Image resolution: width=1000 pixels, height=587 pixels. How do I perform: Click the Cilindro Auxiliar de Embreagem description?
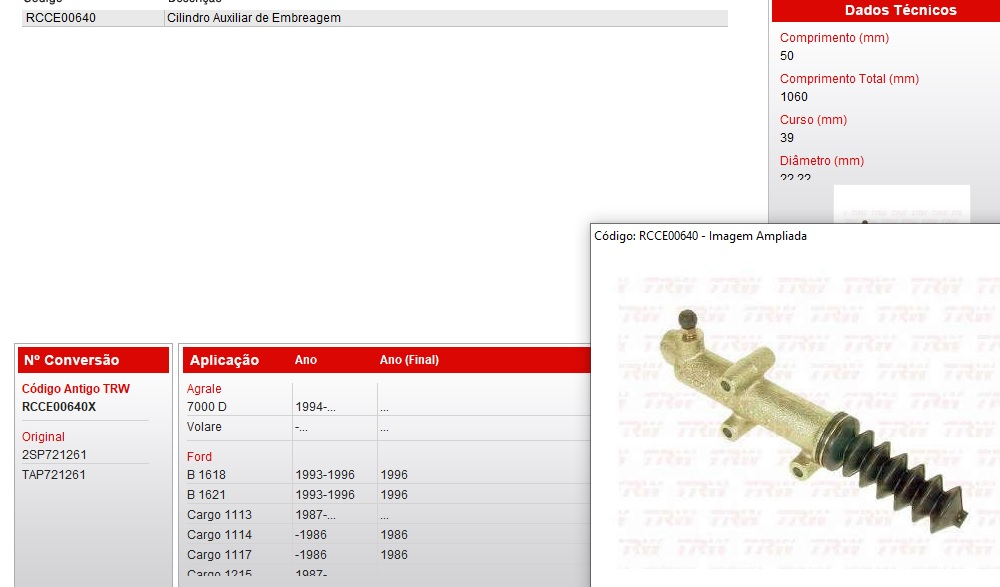pos(254,18)
